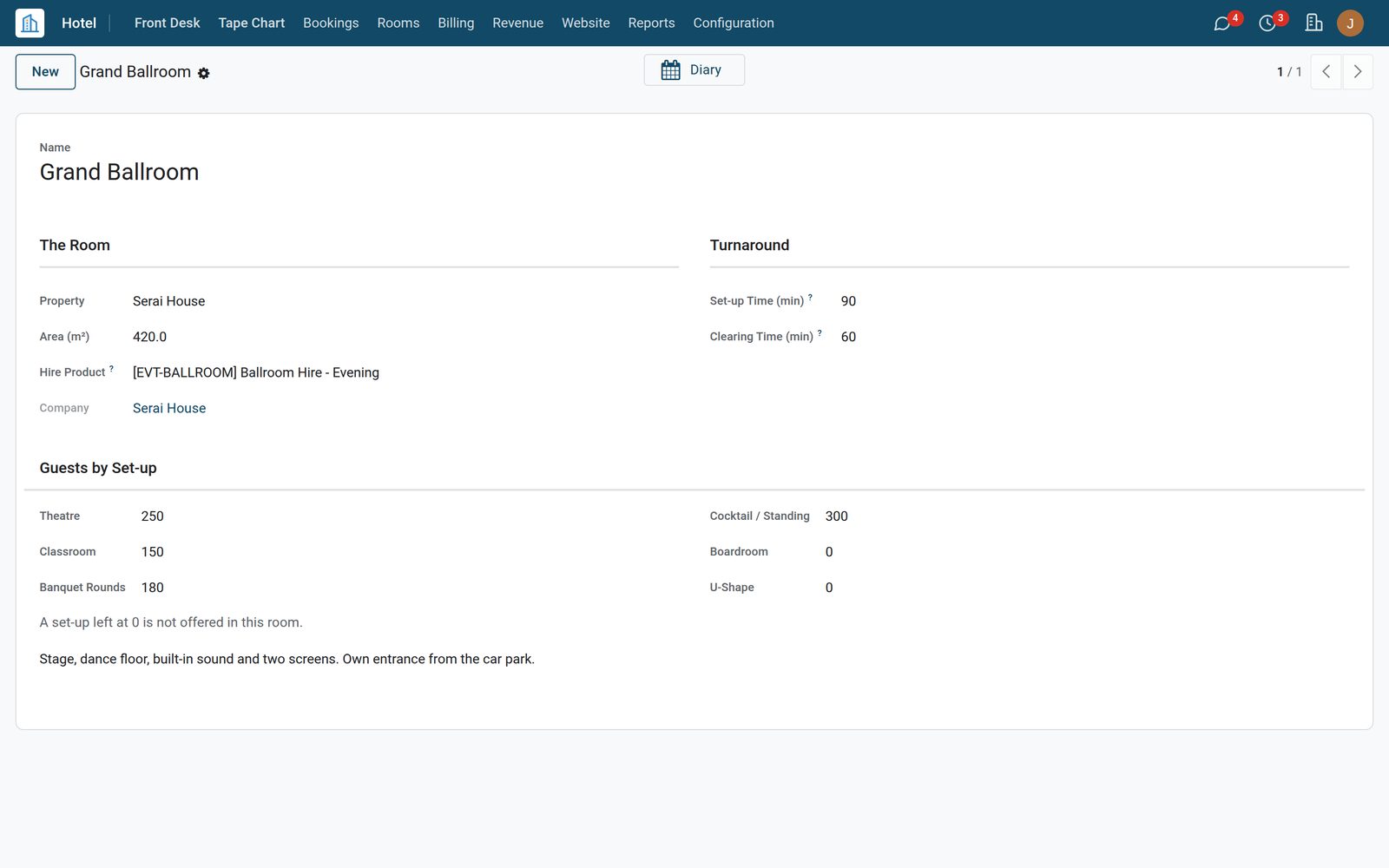
Task: Open the Front Desk menu
Action: point(167,23)
